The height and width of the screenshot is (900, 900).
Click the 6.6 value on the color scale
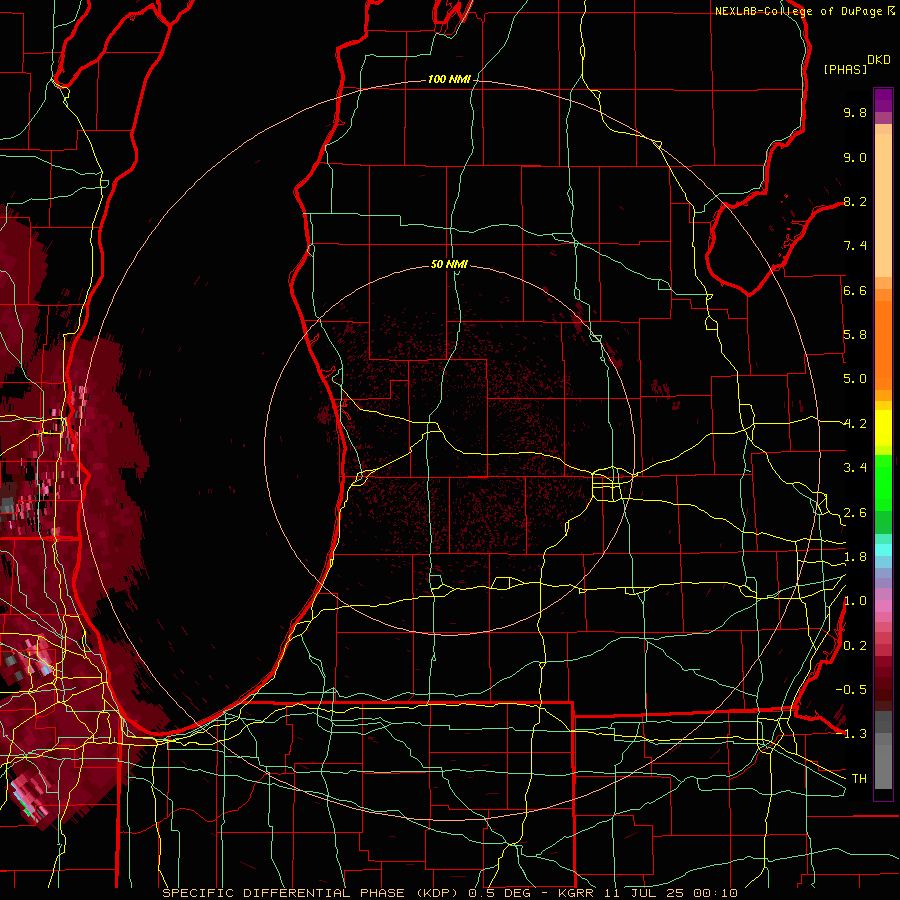(855, 290)
